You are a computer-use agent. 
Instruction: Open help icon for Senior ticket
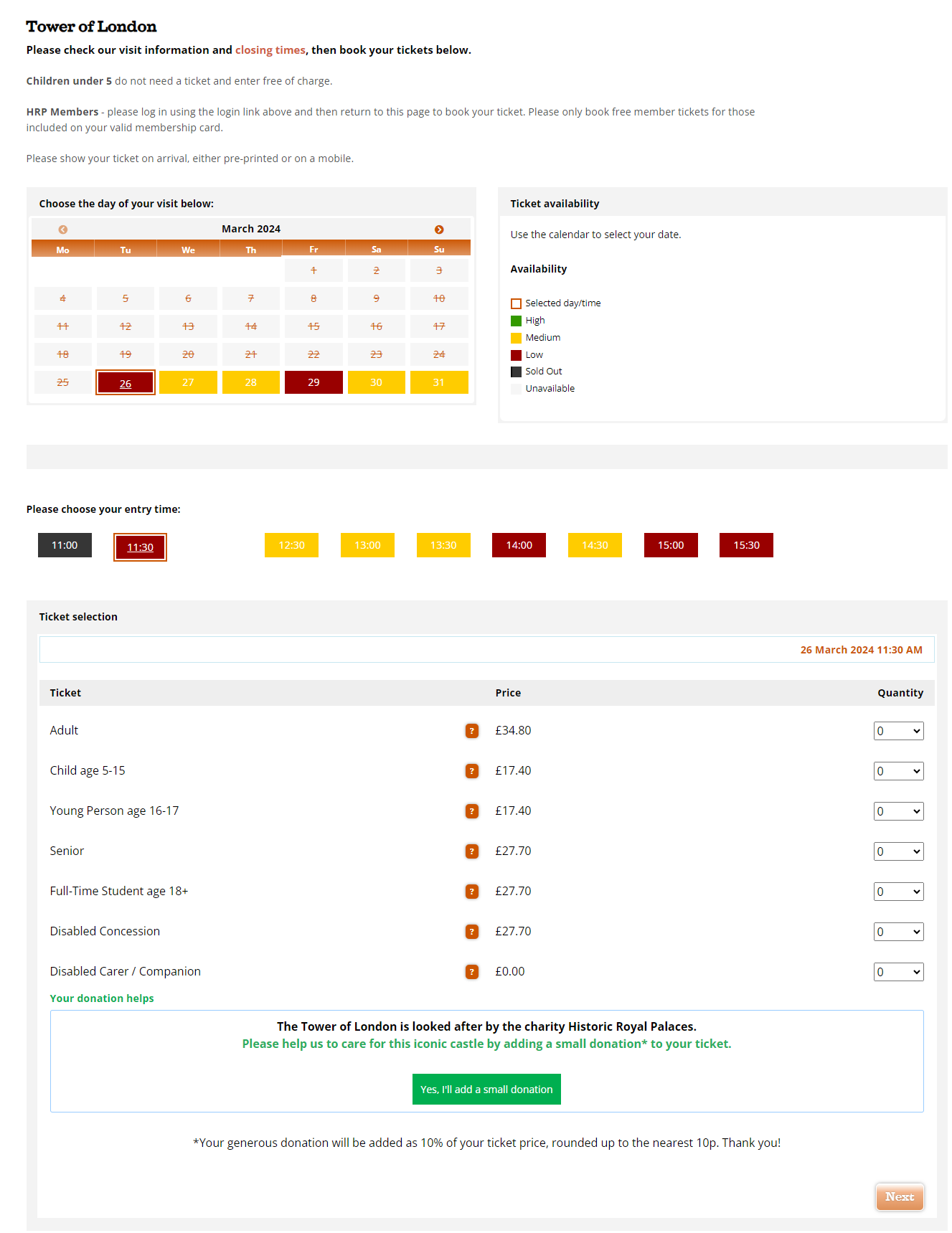(x=472, y=851)
